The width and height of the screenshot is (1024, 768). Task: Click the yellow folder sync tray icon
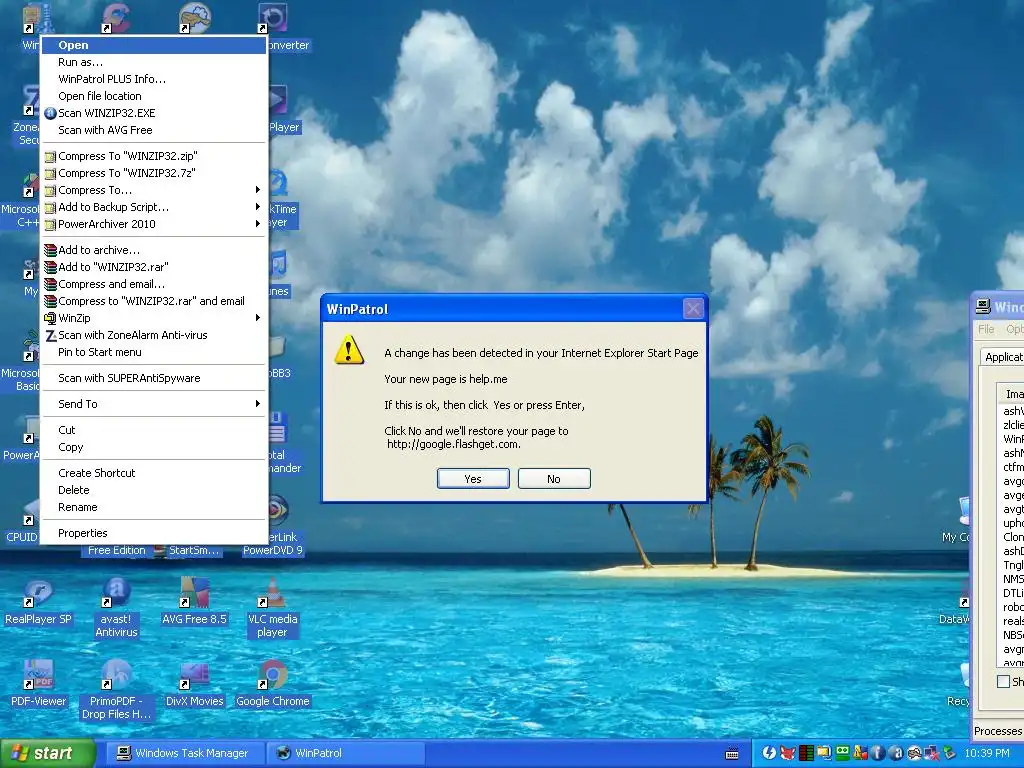point(824,753)
